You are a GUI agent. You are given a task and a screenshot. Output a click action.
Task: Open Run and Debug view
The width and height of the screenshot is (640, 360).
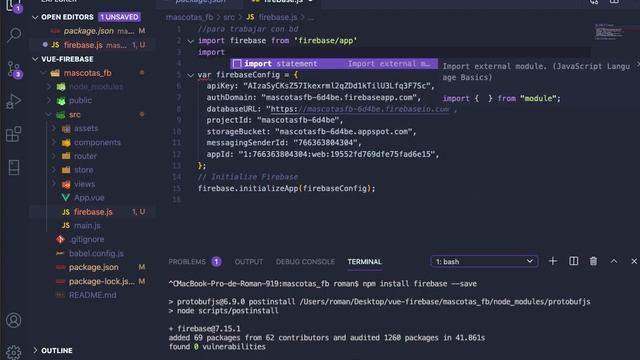coord(13,102)
